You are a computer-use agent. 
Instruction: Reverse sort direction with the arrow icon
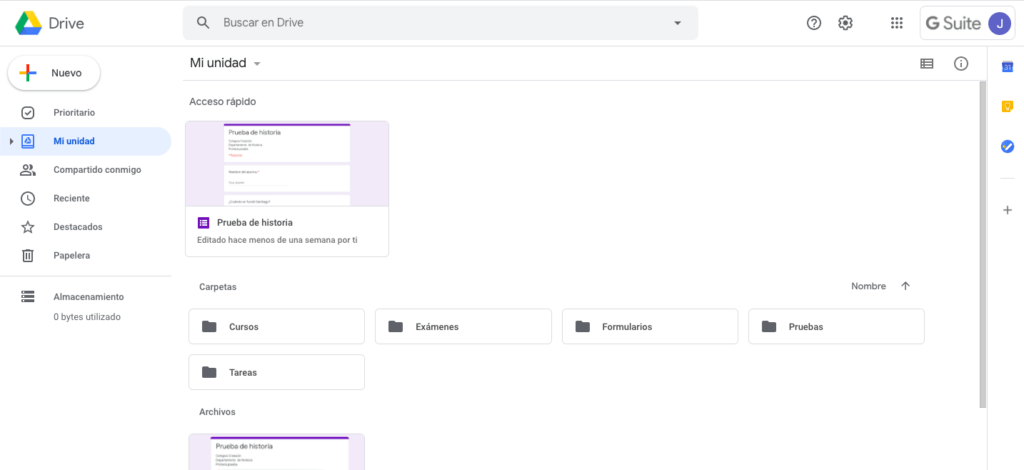coord(905,286)
